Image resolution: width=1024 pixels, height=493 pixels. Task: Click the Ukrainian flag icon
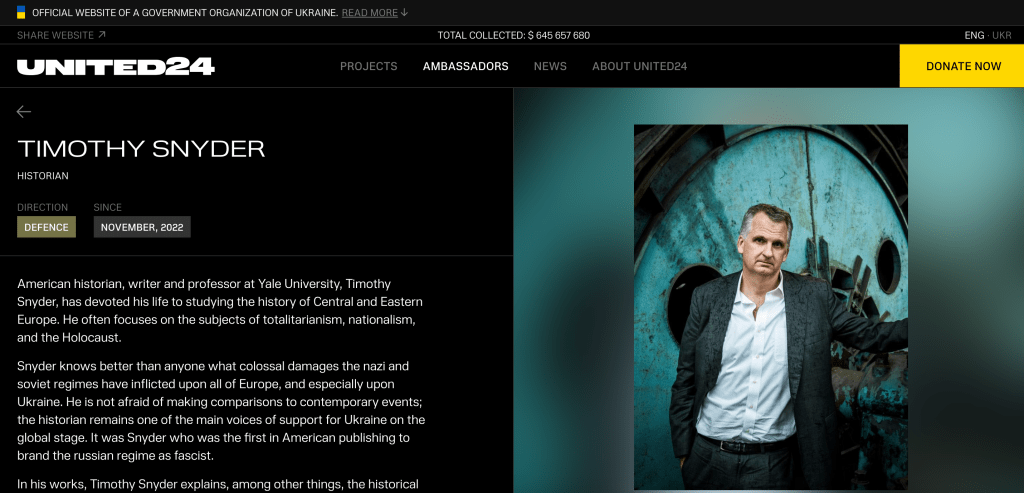pyautogui.click(x=21, y=12)
